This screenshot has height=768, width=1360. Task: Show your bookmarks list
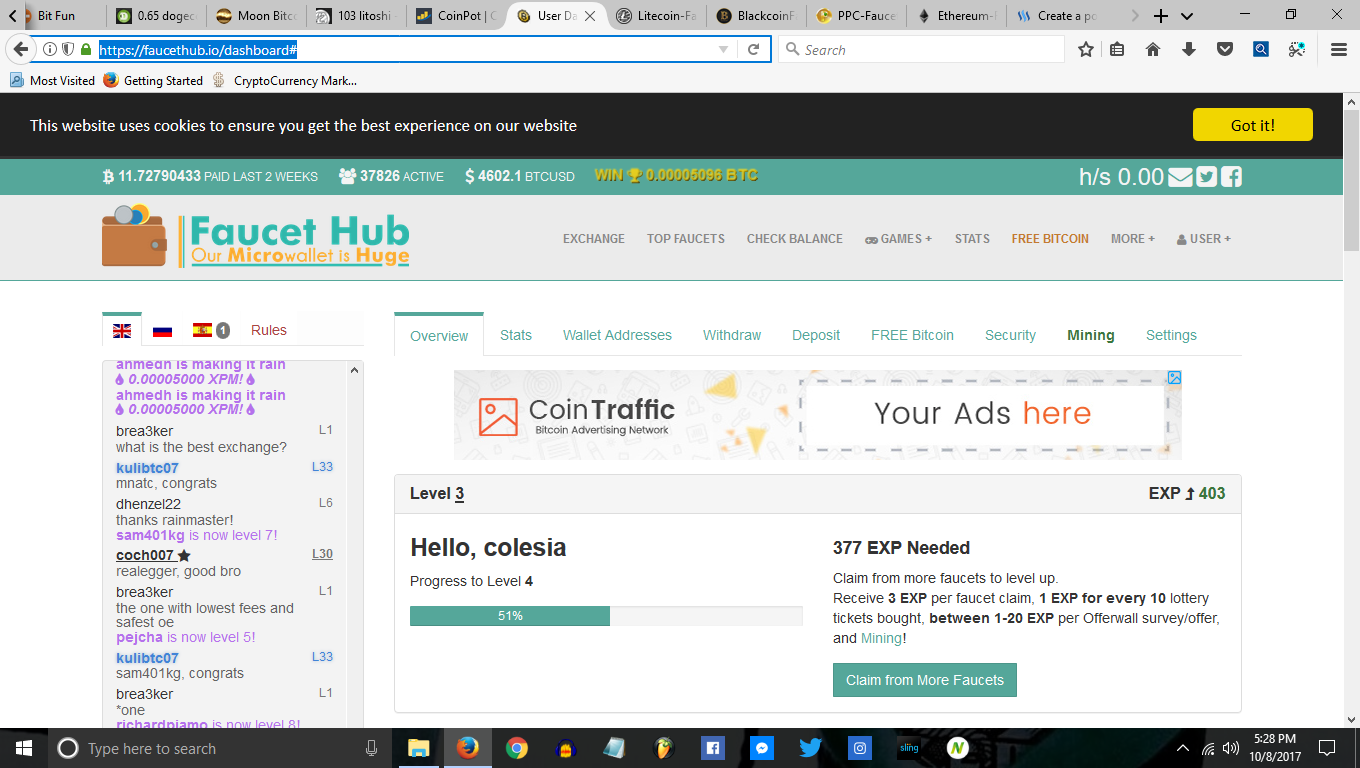coord(1118,49)
